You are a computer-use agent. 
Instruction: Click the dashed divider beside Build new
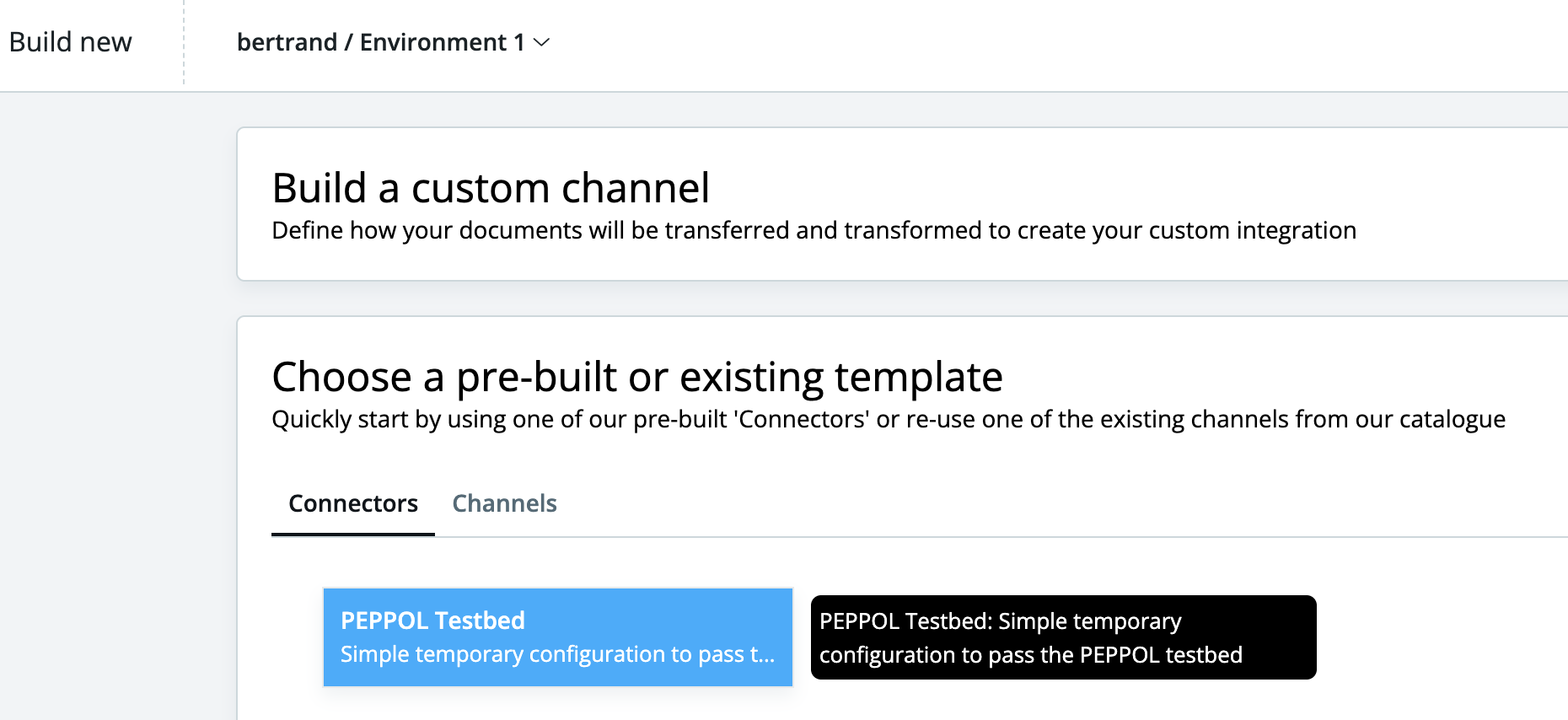click(x=184, y=42)
